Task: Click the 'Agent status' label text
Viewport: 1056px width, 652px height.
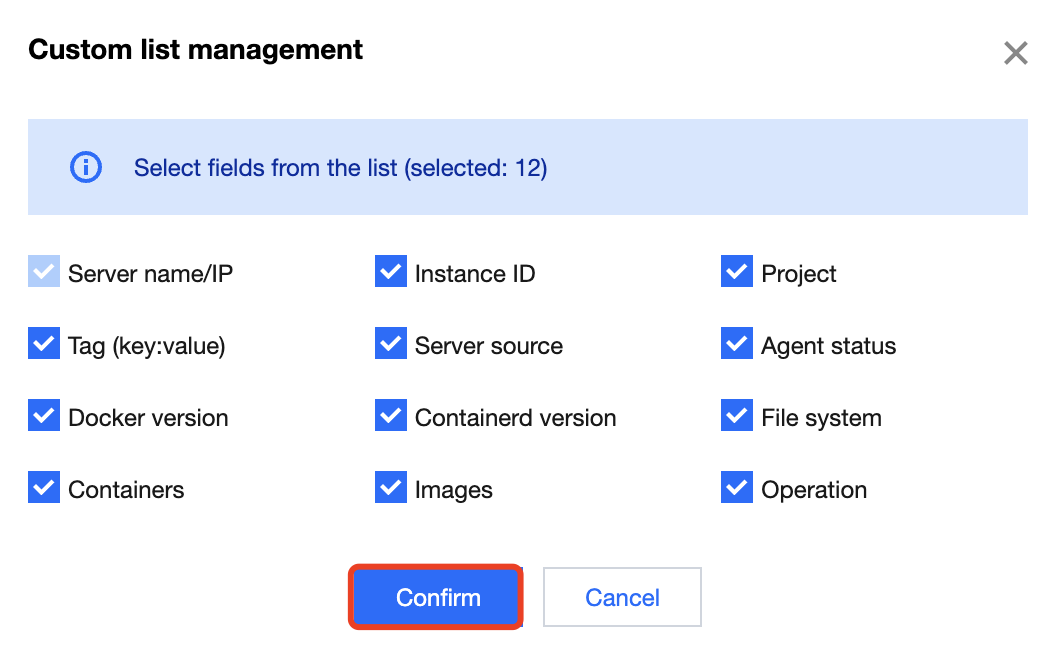Action: 828,346
